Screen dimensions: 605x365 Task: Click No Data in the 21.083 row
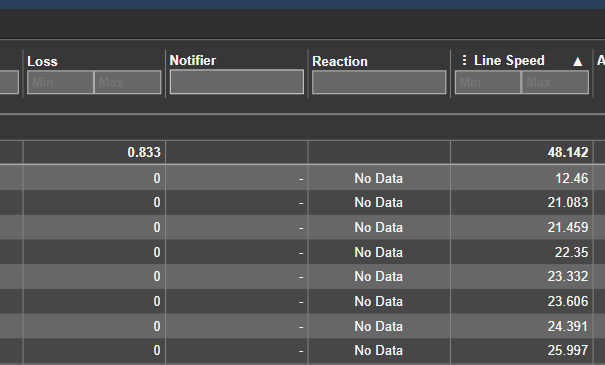379,203
